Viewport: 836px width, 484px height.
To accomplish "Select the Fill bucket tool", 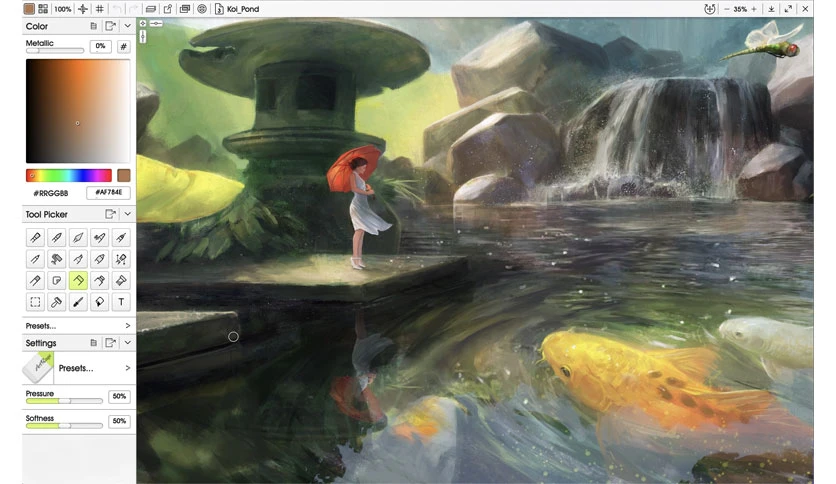I will tap(99, 302).
